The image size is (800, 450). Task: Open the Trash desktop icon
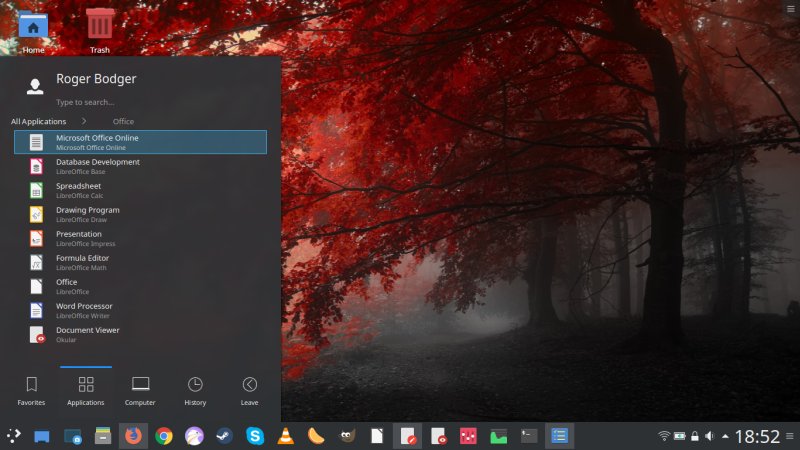(x=100, y=28)
